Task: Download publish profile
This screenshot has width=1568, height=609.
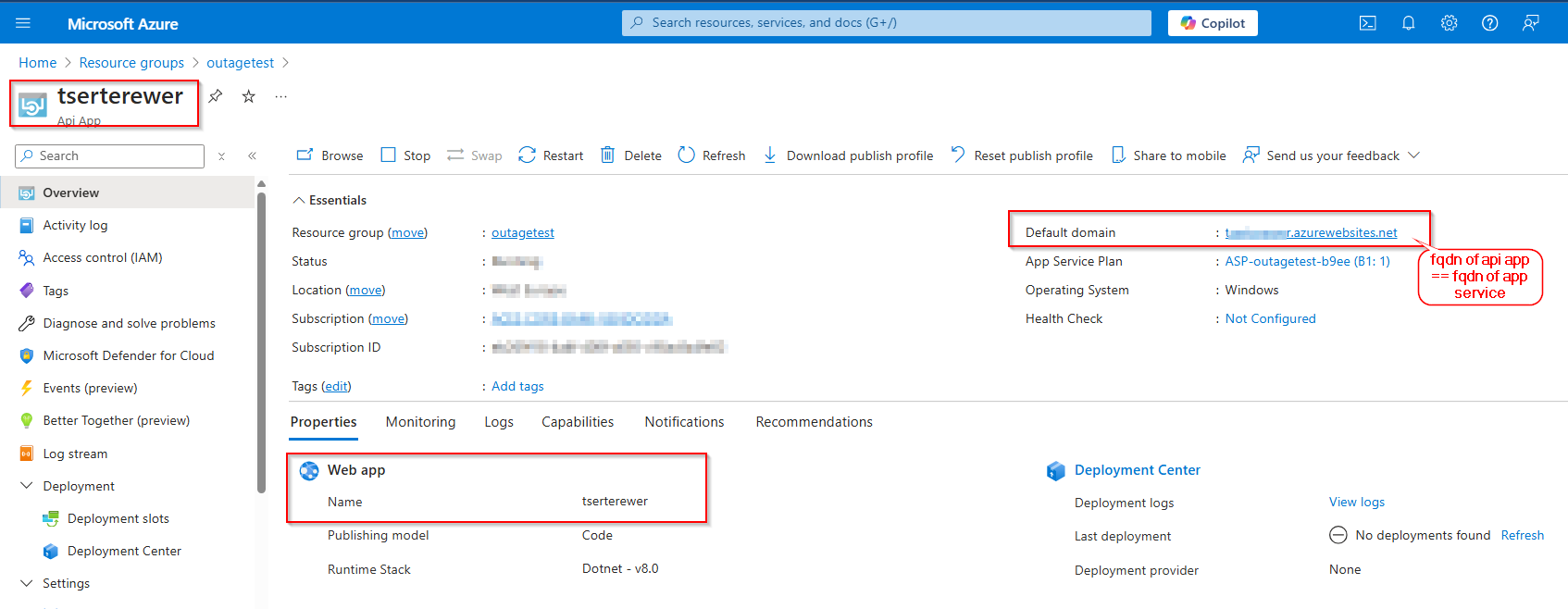Action: click(x=848, y=155)
